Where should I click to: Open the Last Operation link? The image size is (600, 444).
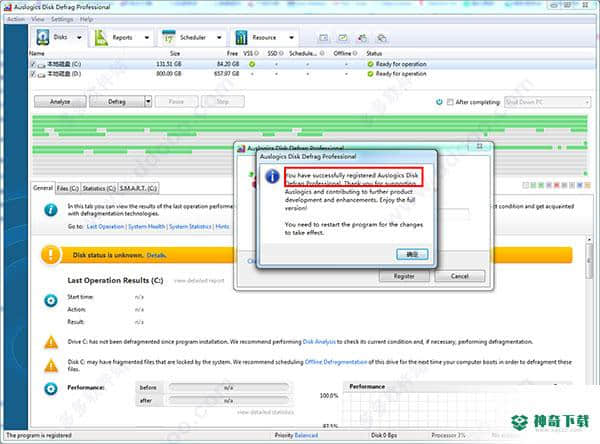point(105,227)
